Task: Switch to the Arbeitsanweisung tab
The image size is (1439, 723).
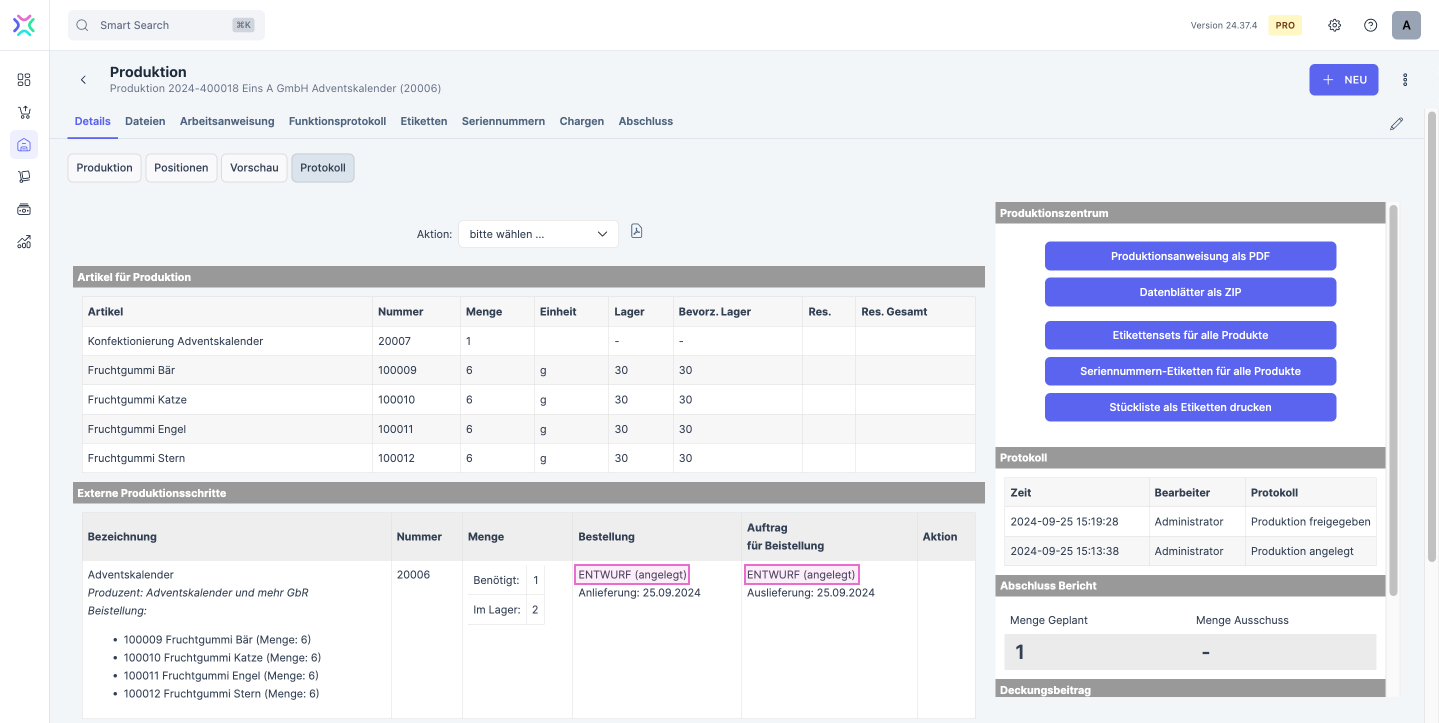Action: (x=227, y=121)
